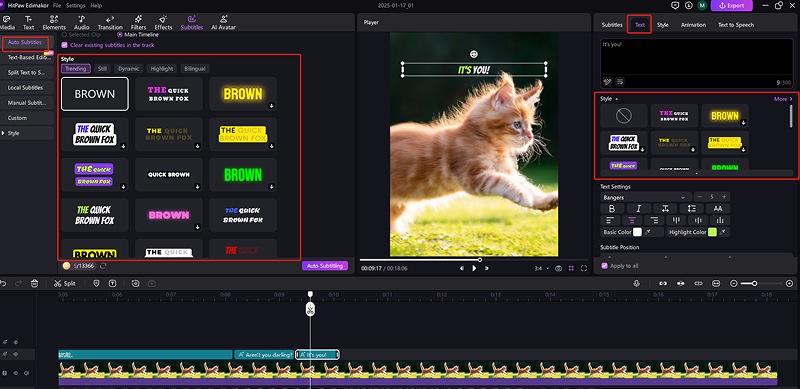This screenshot has height=389, width=800.
Task: Increase the font size value
Action: pyautogui.click(x=724, y=197)
